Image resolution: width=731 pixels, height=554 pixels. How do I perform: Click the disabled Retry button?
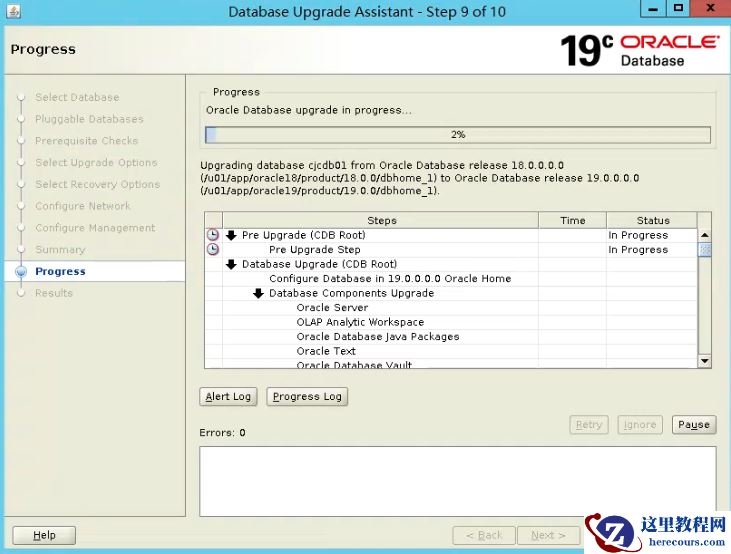(589, 424)
